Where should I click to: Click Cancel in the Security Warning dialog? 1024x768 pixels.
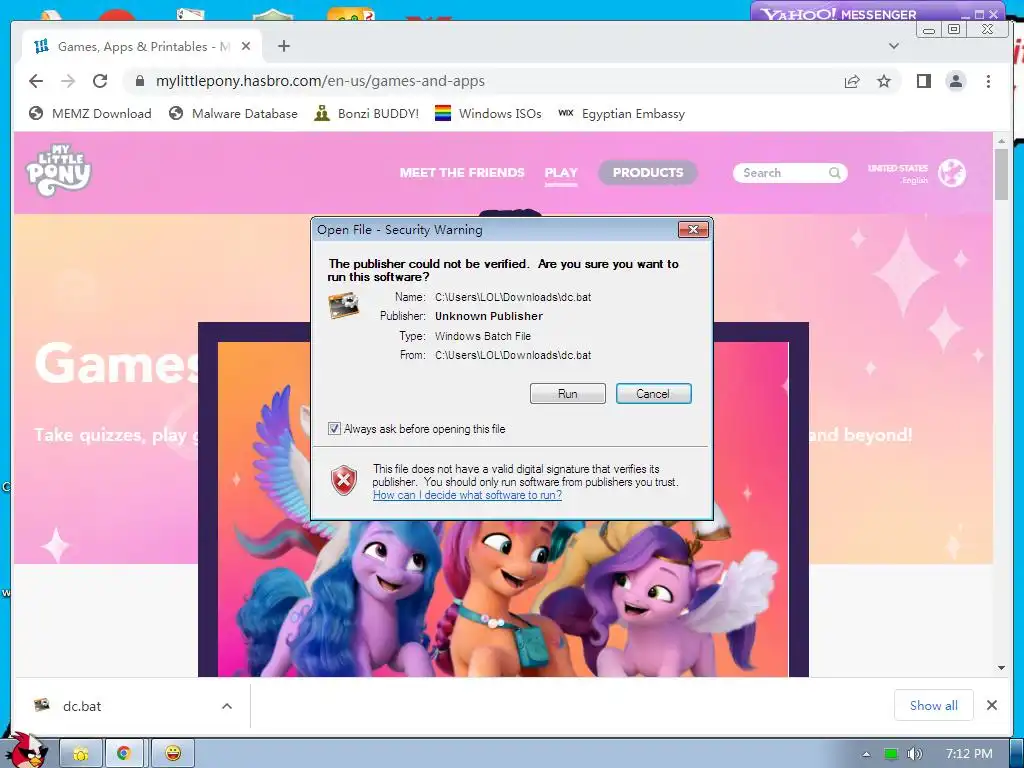pos(653,394)
